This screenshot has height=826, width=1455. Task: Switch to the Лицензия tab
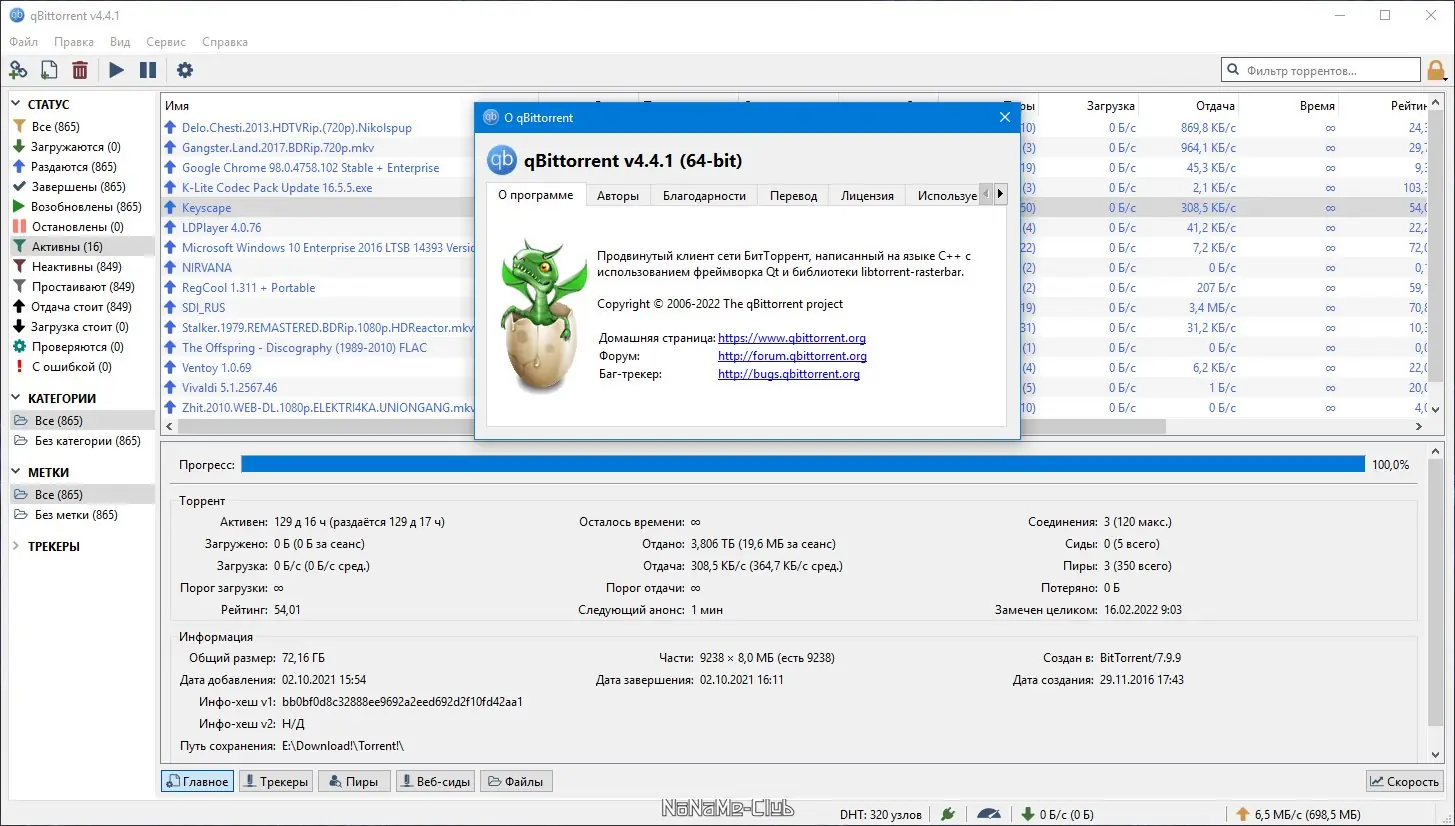click(867, 196)
